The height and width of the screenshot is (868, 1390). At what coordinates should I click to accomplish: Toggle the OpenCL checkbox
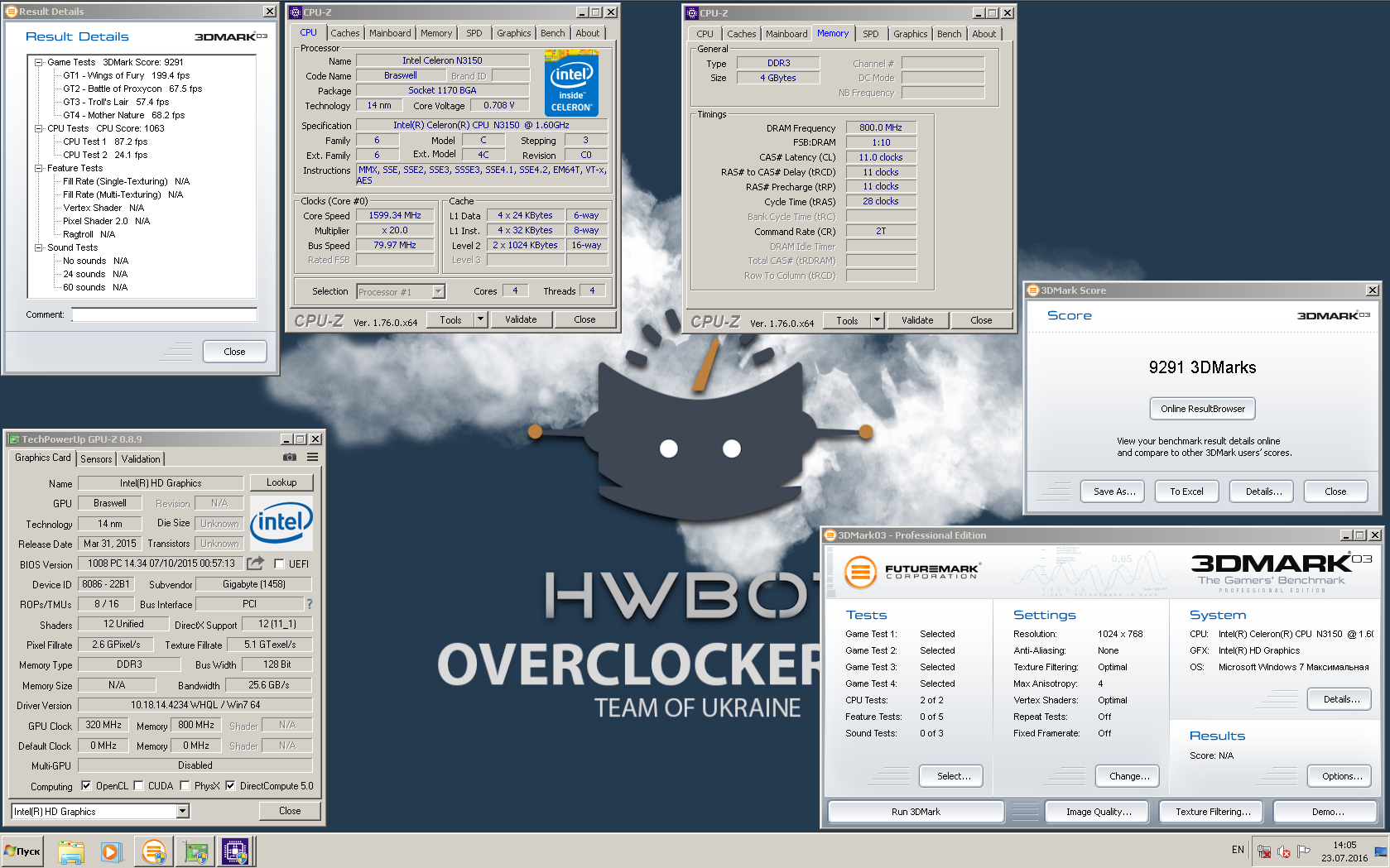[x=86, y=786]
